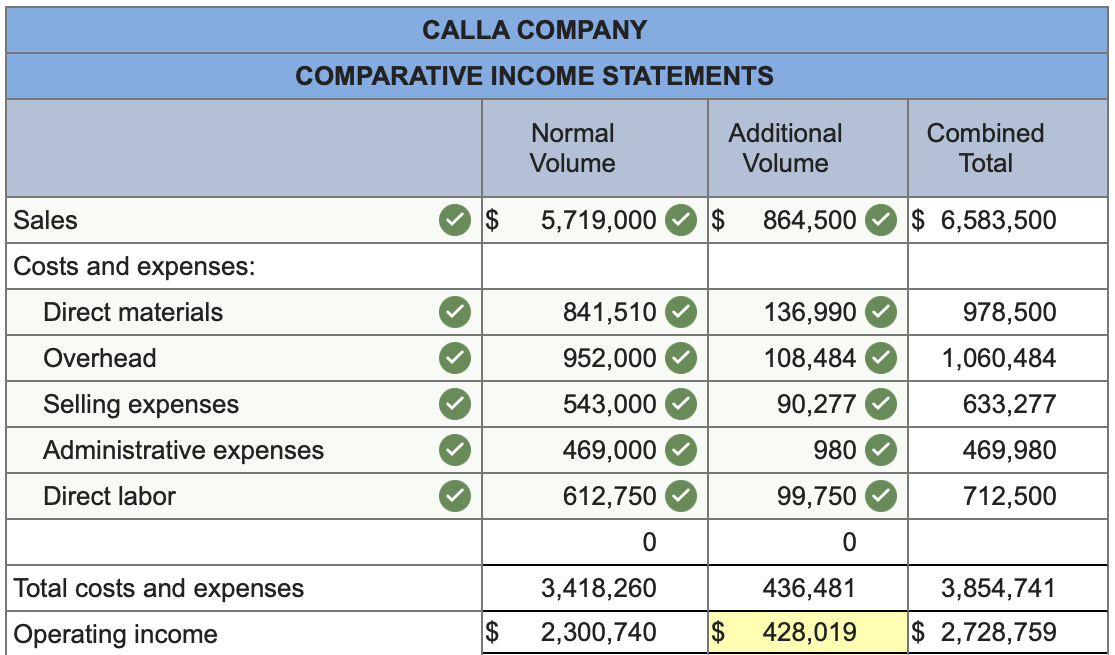This screenshot has height=655, width=1115.
Task: Click the checkmark beside 543,000 selling expenses
Action: [x=678, y=404]
